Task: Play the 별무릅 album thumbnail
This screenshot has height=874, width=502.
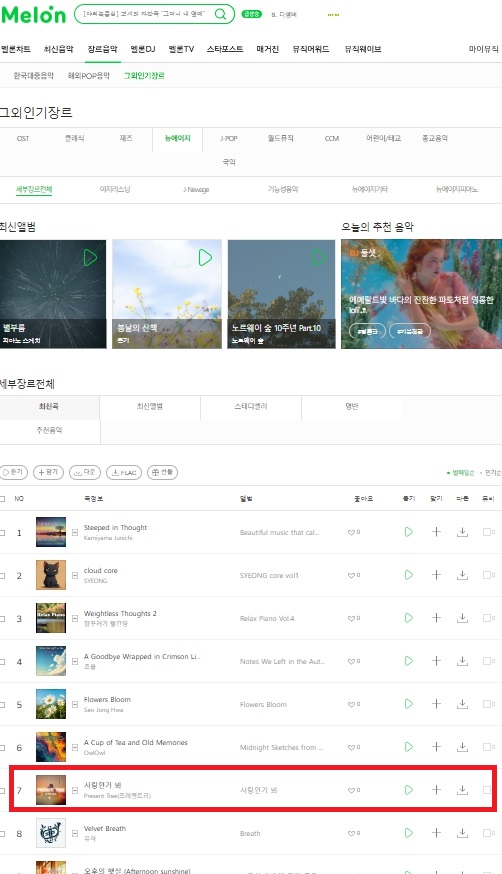Action: coord(90,258)
